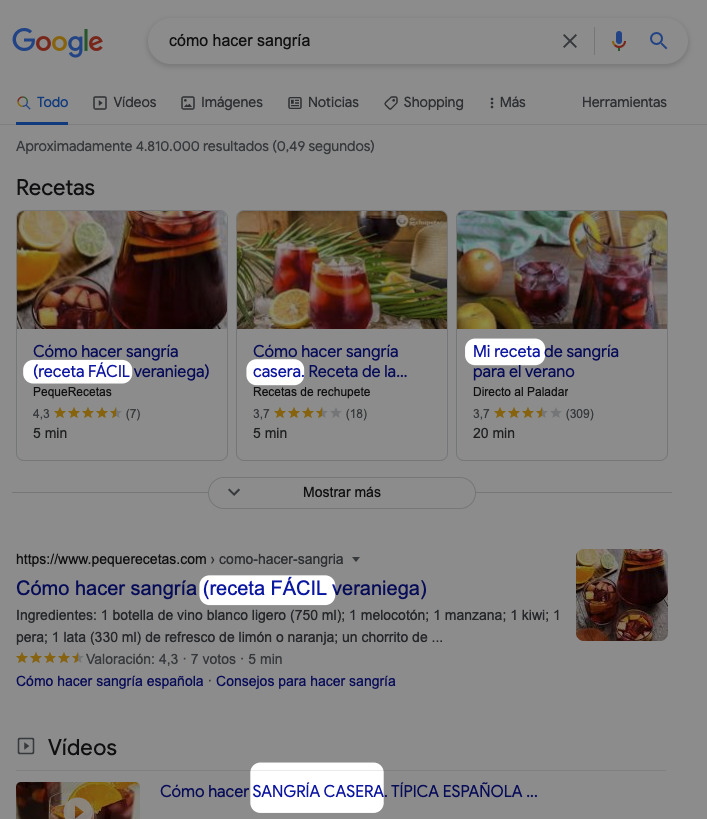Click the 3,7 rating with (309) reviews
This screenshot has height=819, width=707.
(533, 414)
